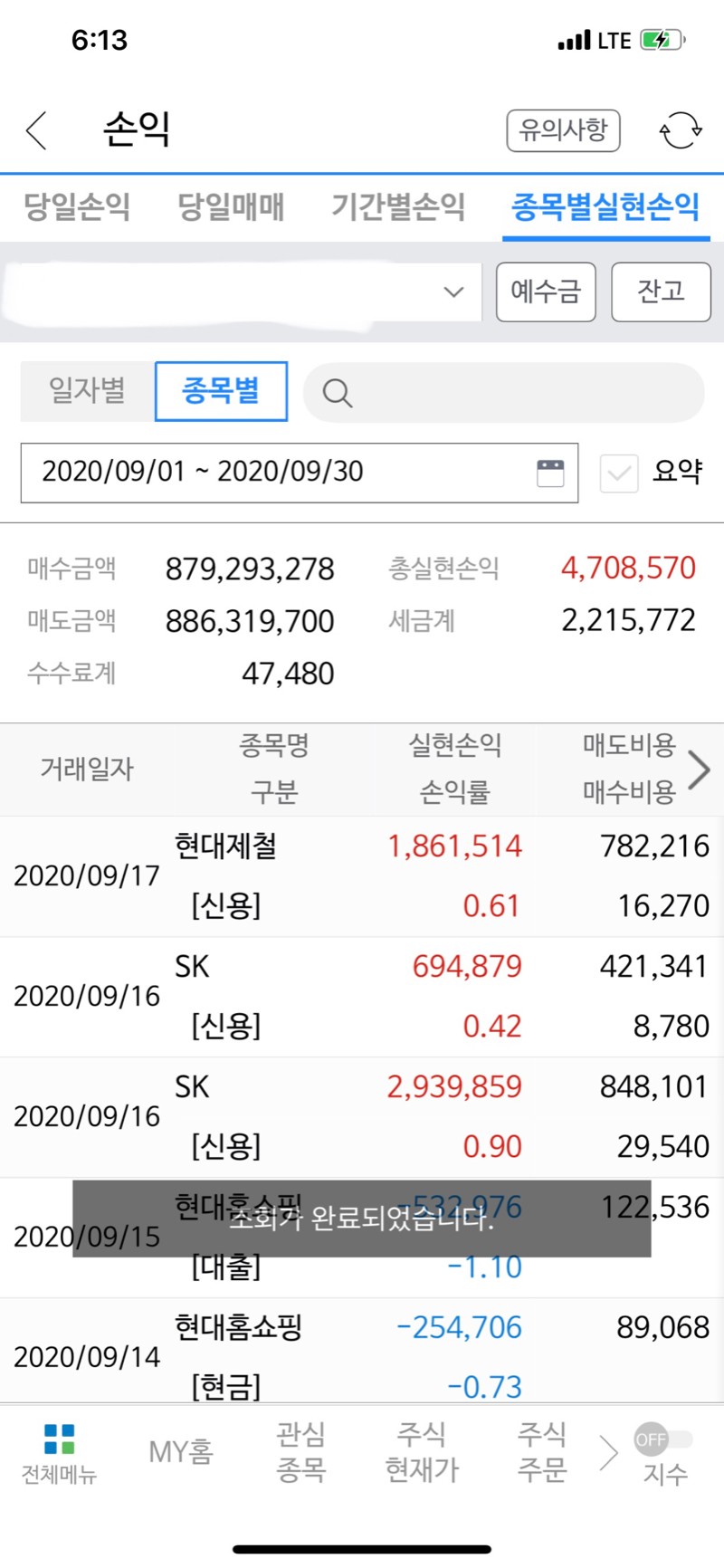Open 관심종목 in the bottom bar

pos(300,1452)
